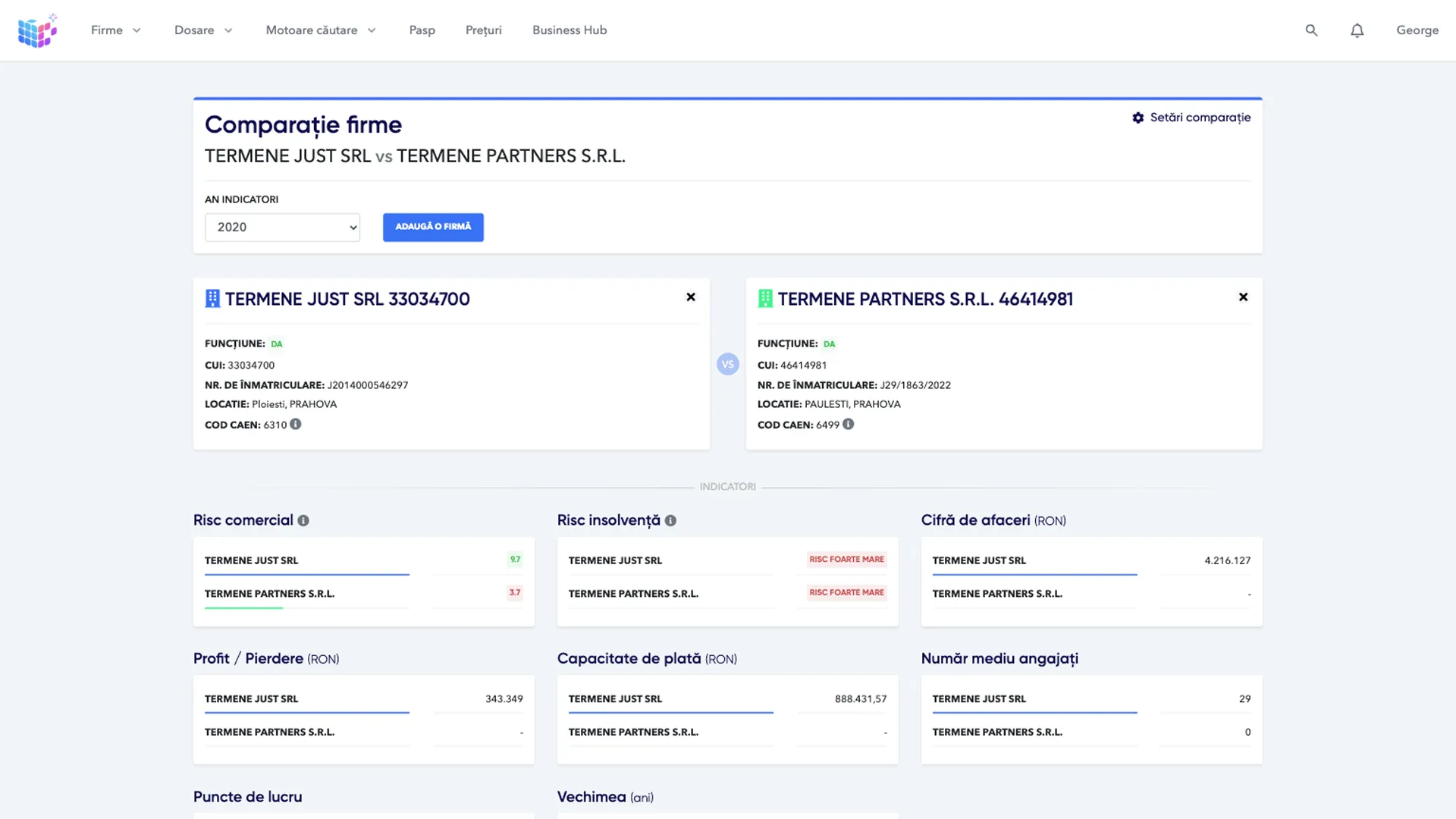Viewport: 1456px width, 819px height.
Task: Expand the Motoare căutare menu
Action: point(321,30)
